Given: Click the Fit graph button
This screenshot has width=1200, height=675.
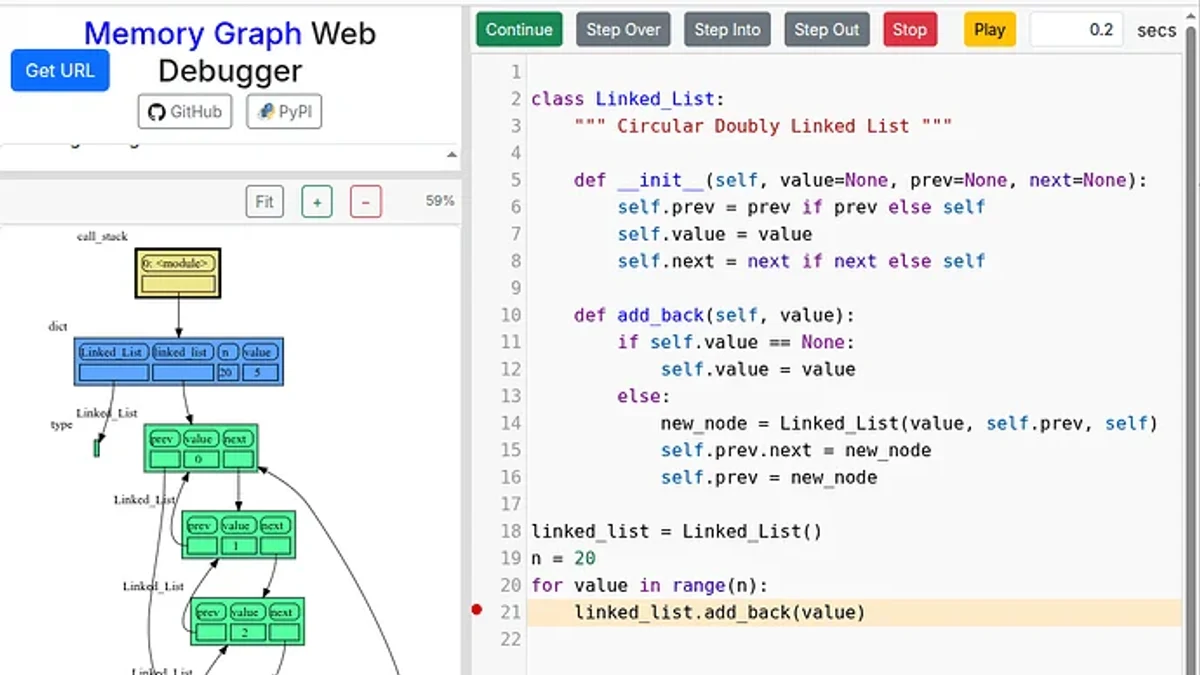Looking at the screenshot, I should [265, 201].
